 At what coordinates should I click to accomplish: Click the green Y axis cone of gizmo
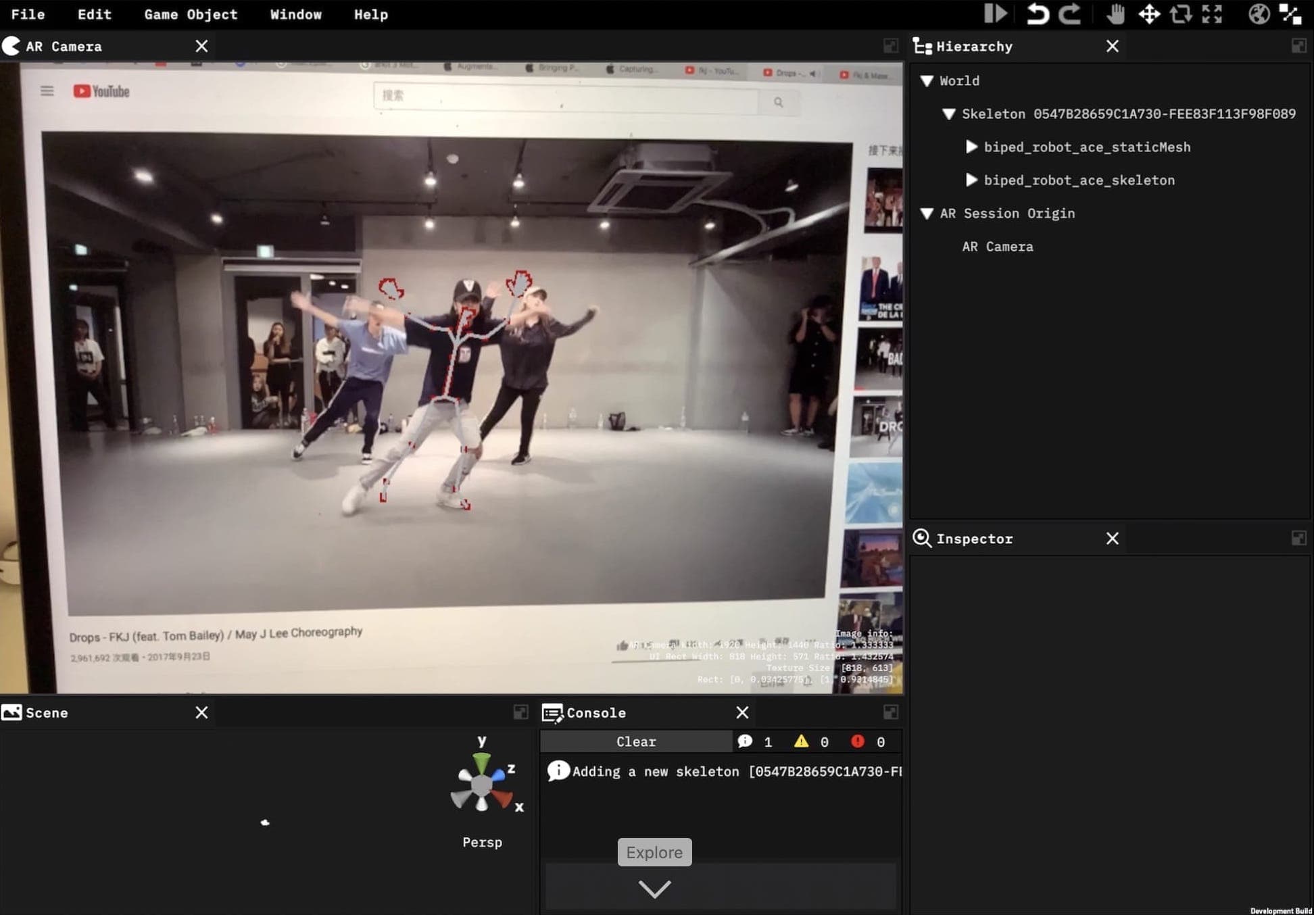(x=481, y=762)
